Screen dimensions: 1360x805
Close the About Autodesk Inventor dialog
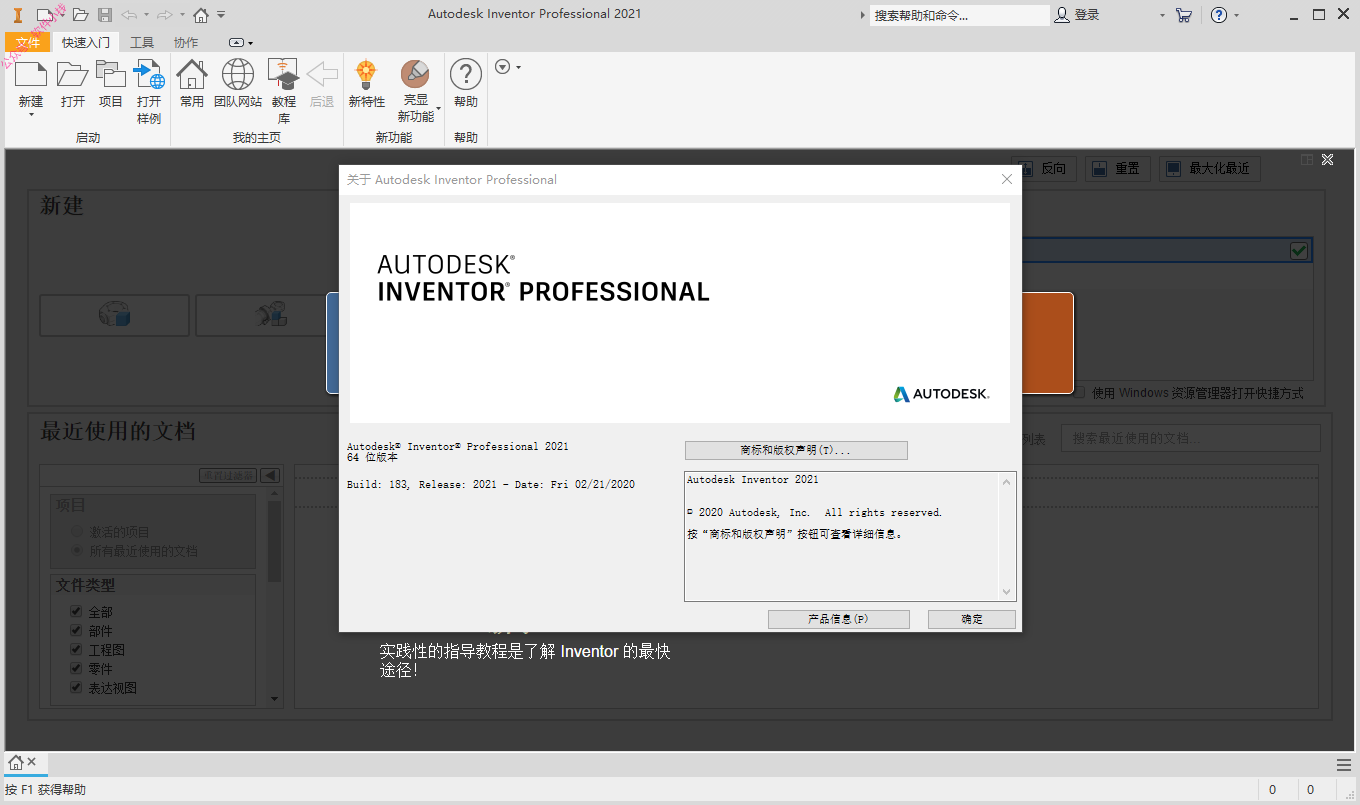pyautogui.click(x=1007, y=179)
